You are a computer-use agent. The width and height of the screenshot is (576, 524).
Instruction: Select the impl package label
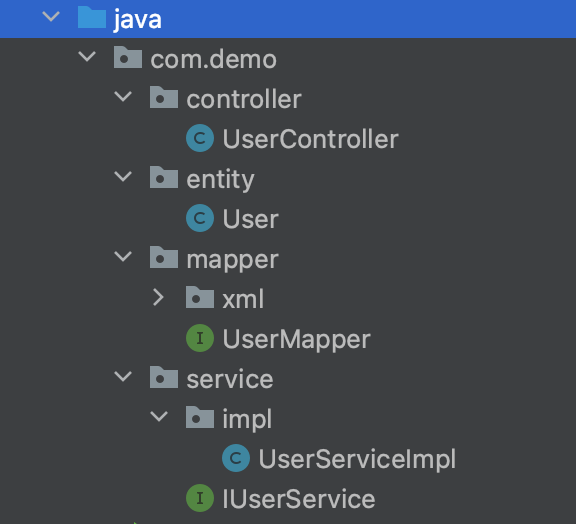[x=247, y=419]
